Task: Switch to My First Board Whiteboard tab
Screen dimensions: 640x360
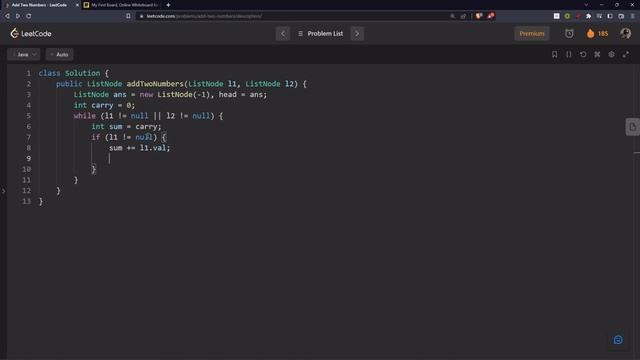Action: [122, 5]
